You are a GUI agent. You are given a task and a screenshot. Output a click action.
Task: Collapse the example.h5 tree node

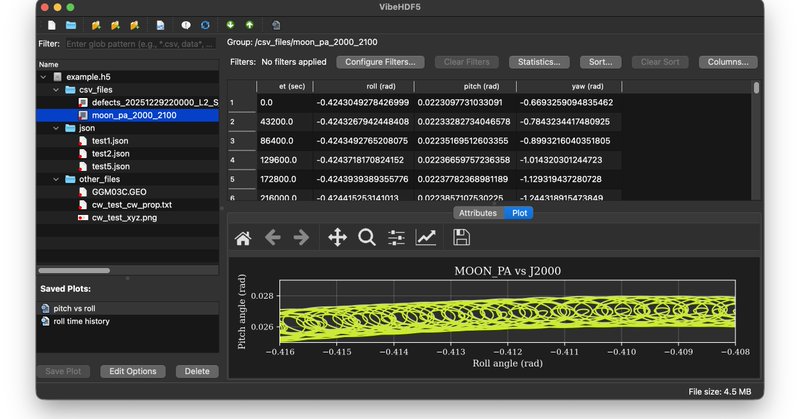coord(43,77)
